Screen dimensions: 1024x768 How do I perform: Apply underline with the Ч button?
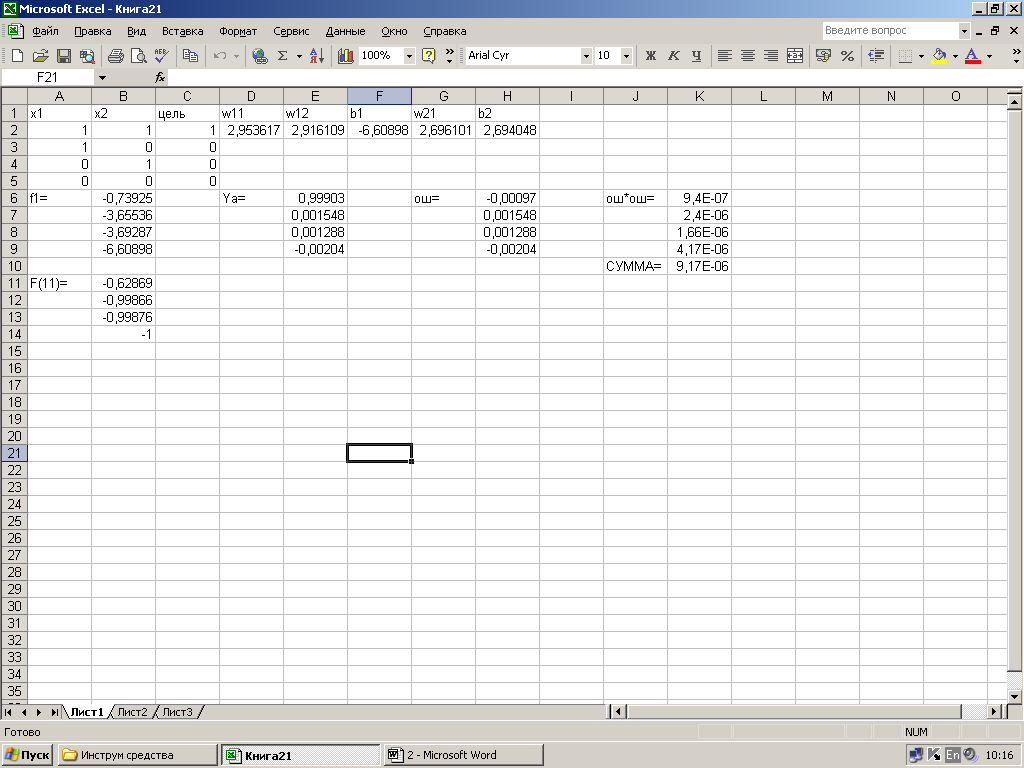pyautogui.click(x=696, y=56)
